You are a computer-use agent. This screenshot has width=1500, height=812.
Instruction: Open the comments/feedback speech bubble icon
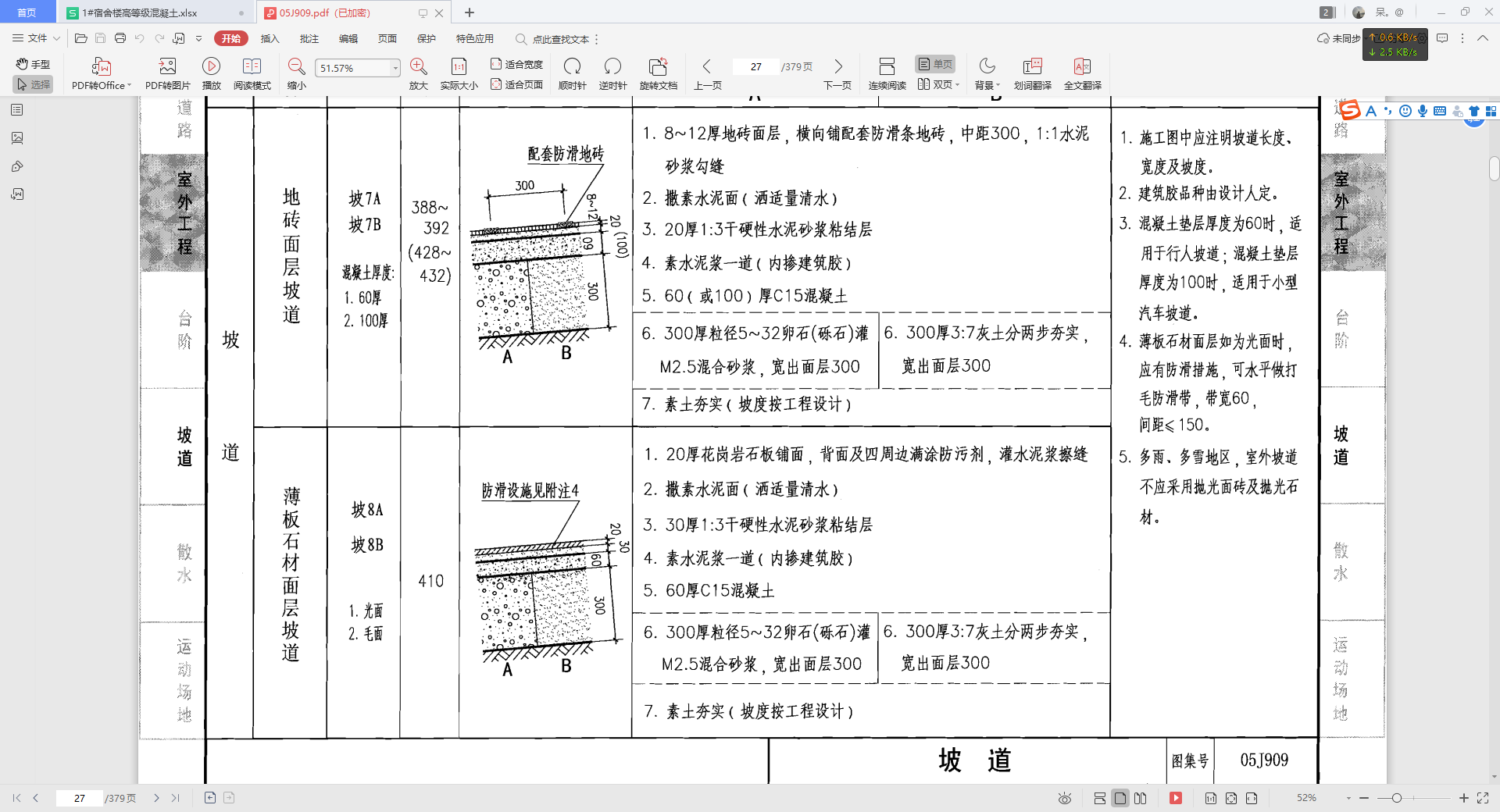(x=1442, y=38)
